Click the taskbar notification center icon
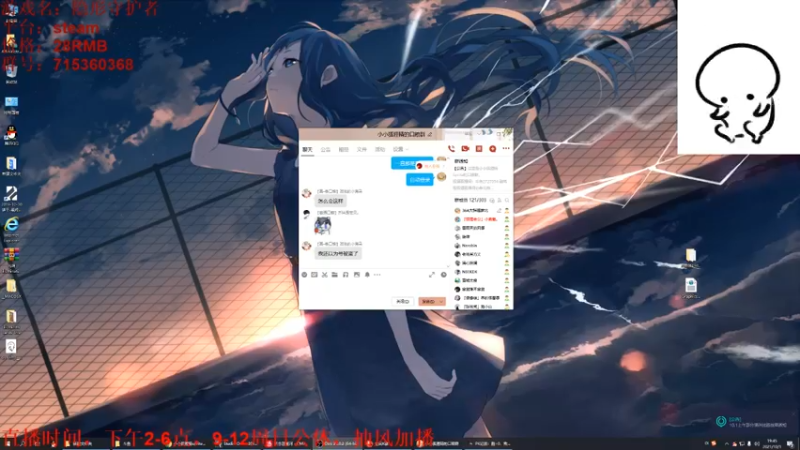Screen dimensions: 800x450 [789, 444]
